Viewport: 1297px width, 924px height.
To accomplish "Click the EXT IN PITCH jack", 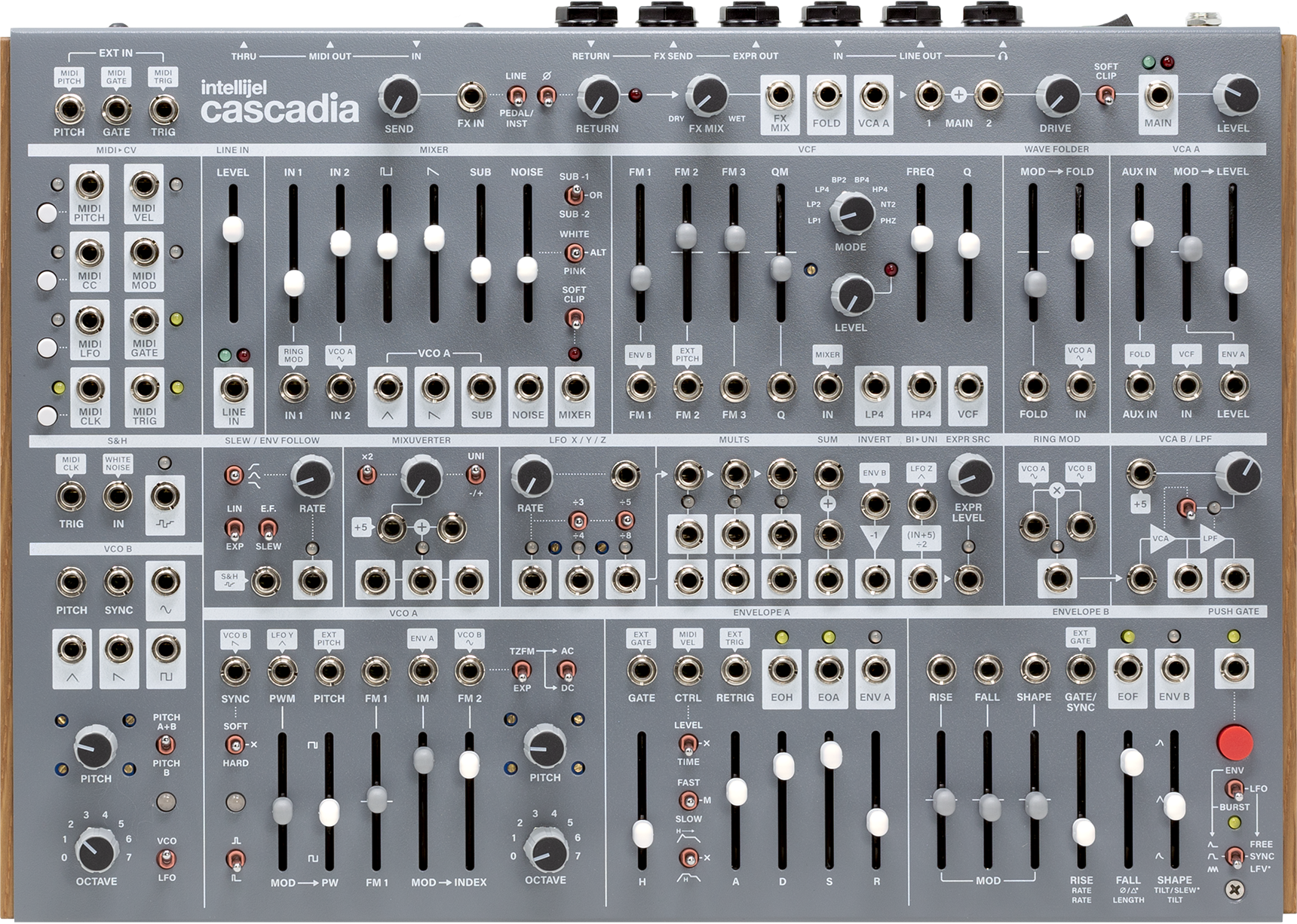I will click(x=69, y=109).
